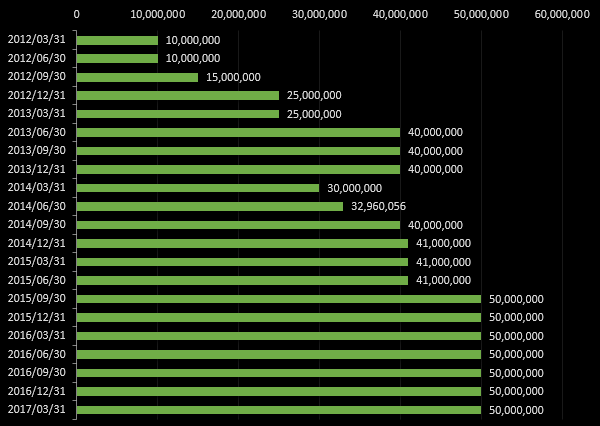
Task: Click the bar for 2017/03/31
Action: pyautogui.click(x=279, y=410)
